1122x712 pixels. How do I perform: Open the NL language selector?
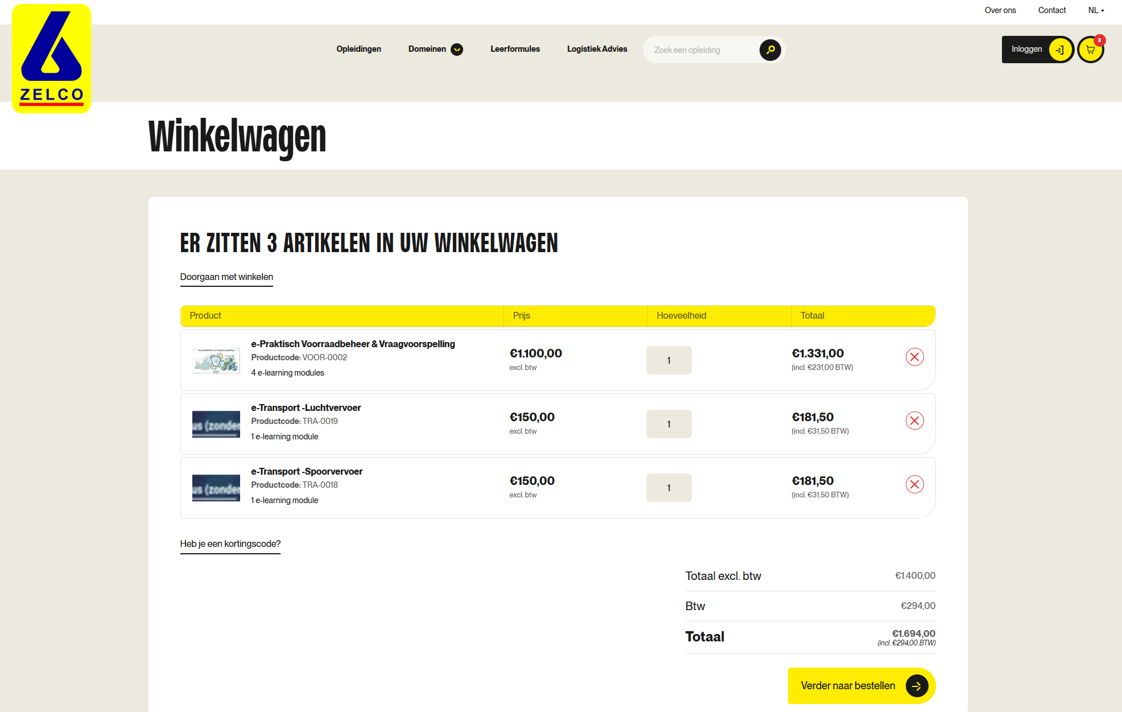pos(1096,10)
